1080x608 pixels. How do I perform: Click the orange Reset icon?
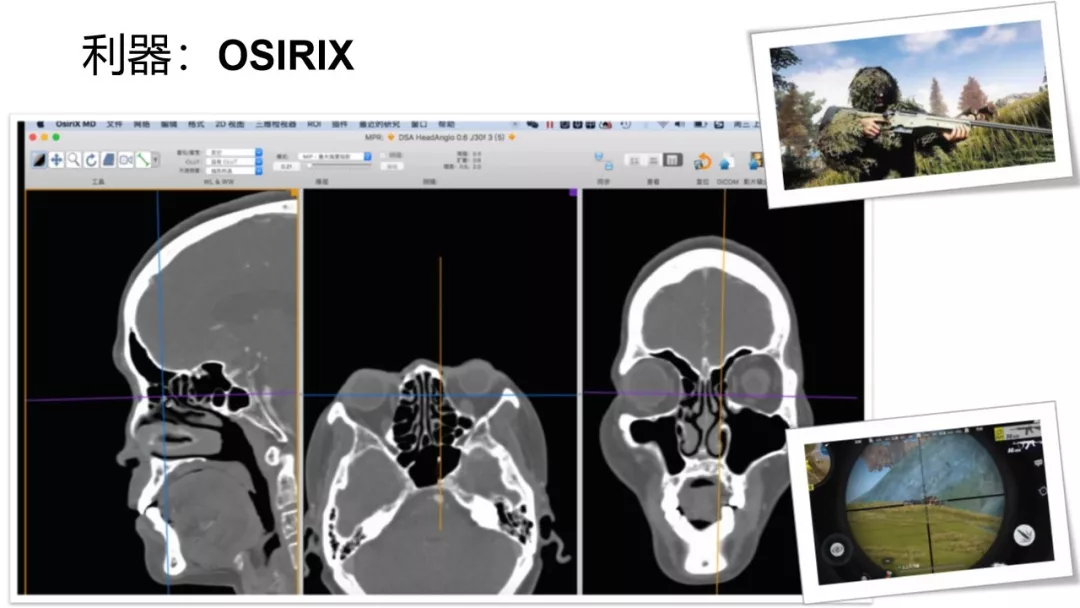pos(702,161)
